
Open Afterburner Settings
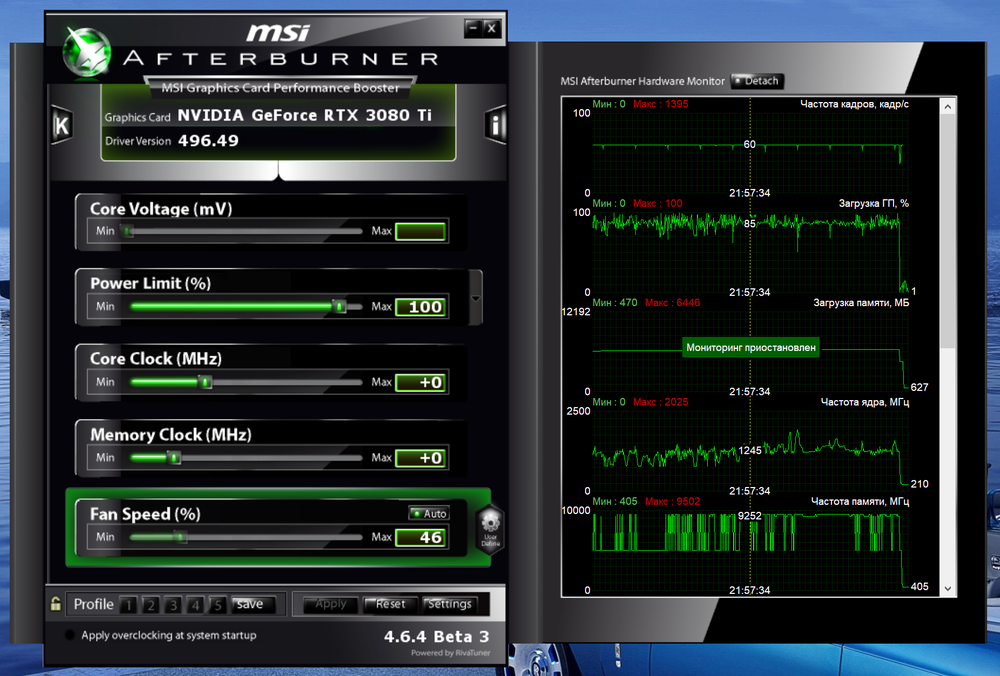pyautogui.click(x=448, y=604)
